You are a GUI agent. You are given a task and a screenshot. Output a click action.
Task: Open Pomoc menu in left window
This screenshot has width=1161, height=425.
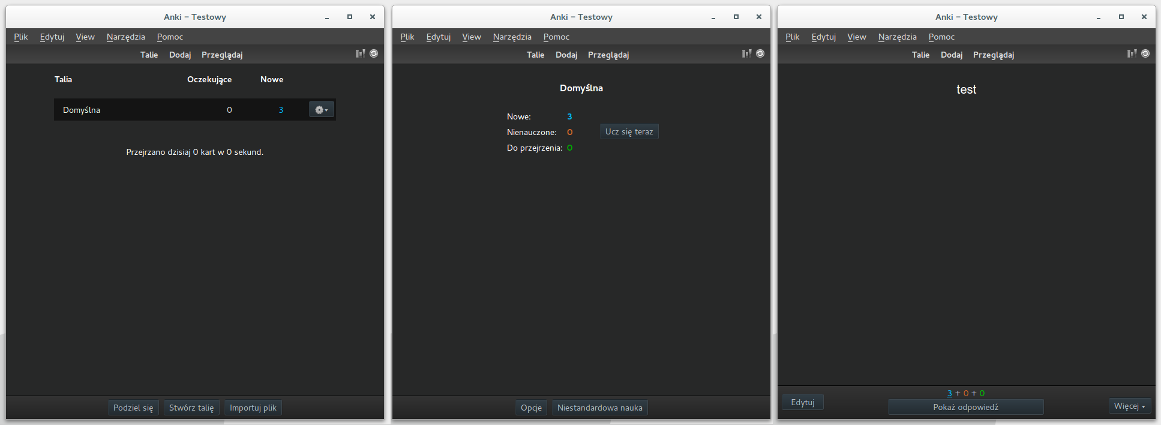click(170, 37)
